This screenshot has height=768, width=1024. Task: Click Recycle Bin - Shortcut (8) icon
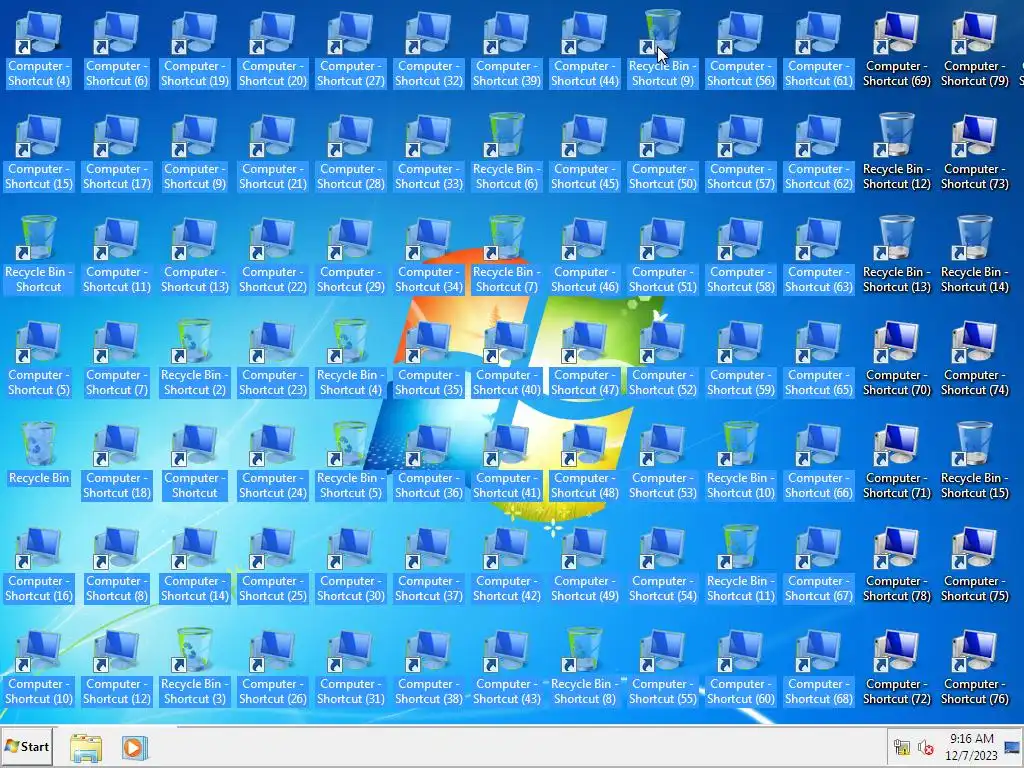pyautogui.click(x=584, y=669)
